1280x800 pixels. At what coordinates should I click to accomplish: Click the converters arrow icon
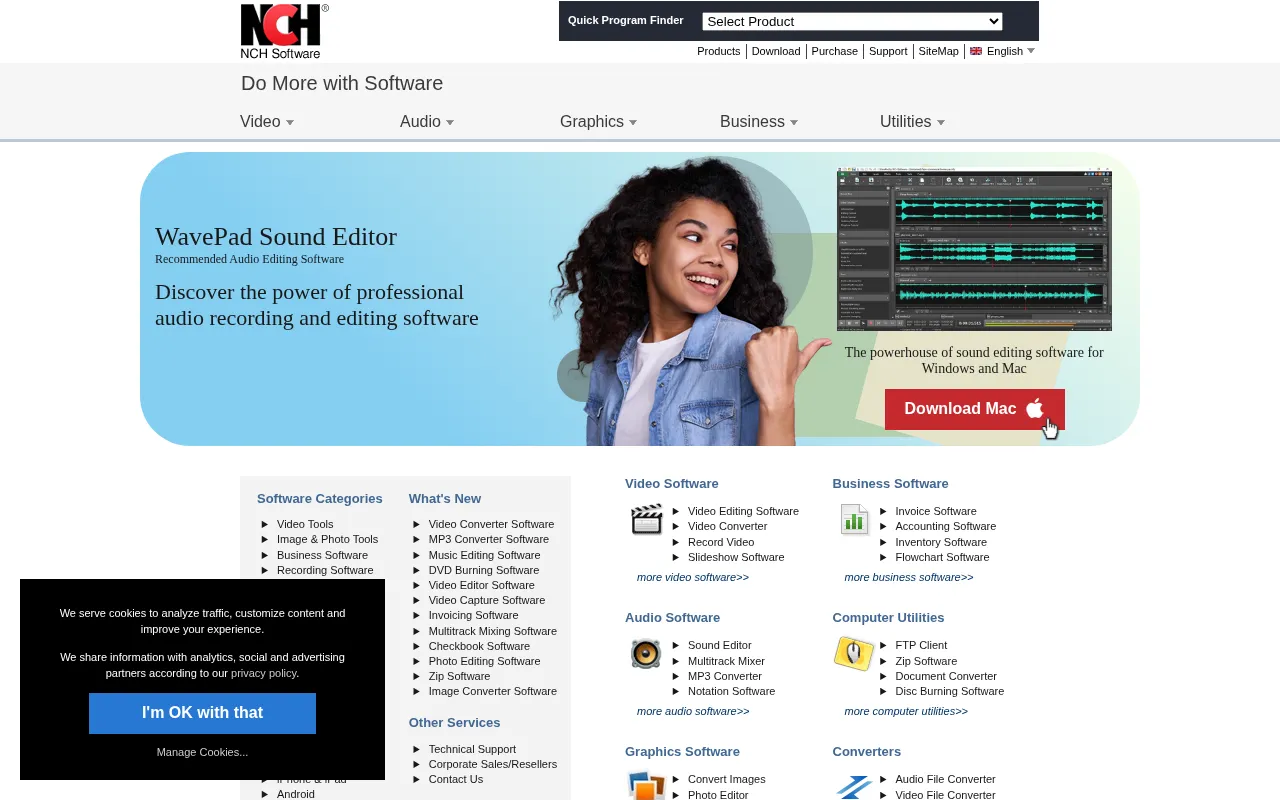tap(854, 788)
